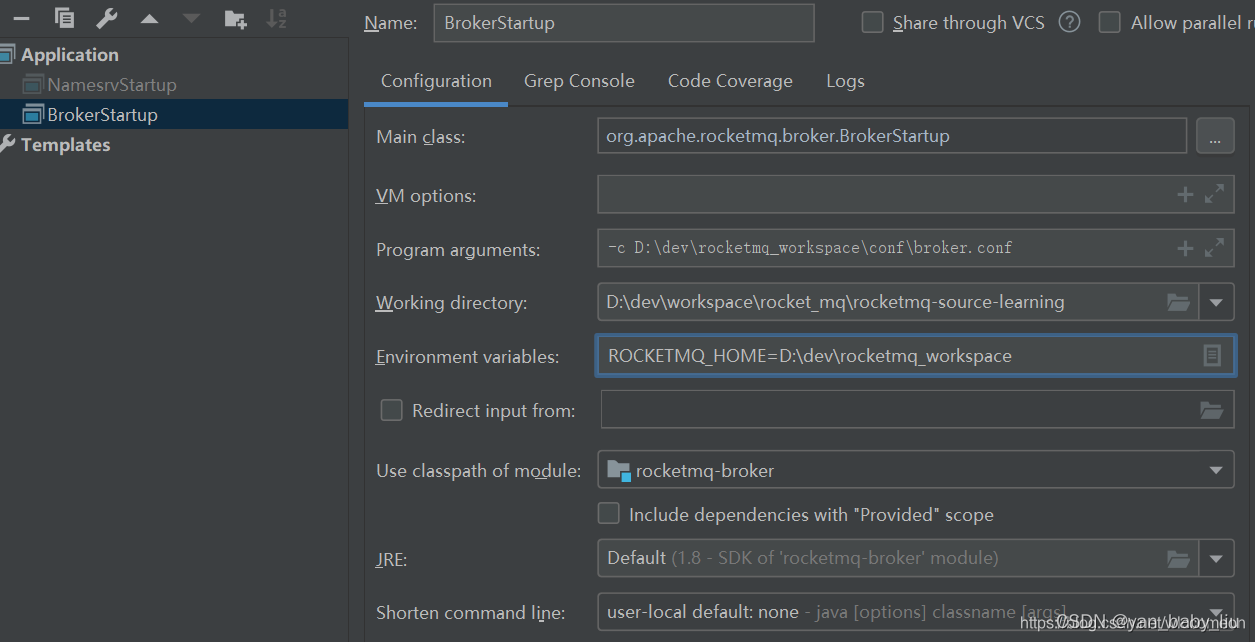This screenshot has width=1255, height=642.
Task: Open Use classpath of module dropdown
Action: click(1216, 470)
